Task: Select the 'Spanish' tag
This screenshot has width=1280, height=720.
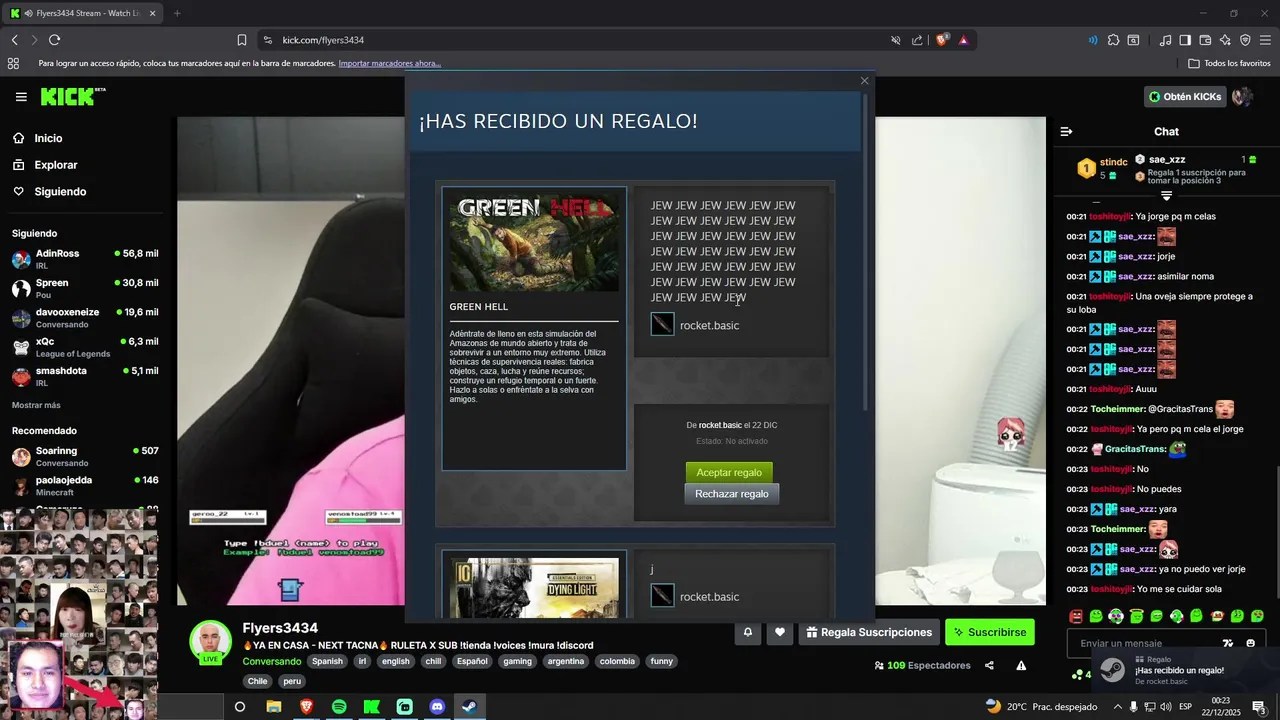Action: click(327, 661)
